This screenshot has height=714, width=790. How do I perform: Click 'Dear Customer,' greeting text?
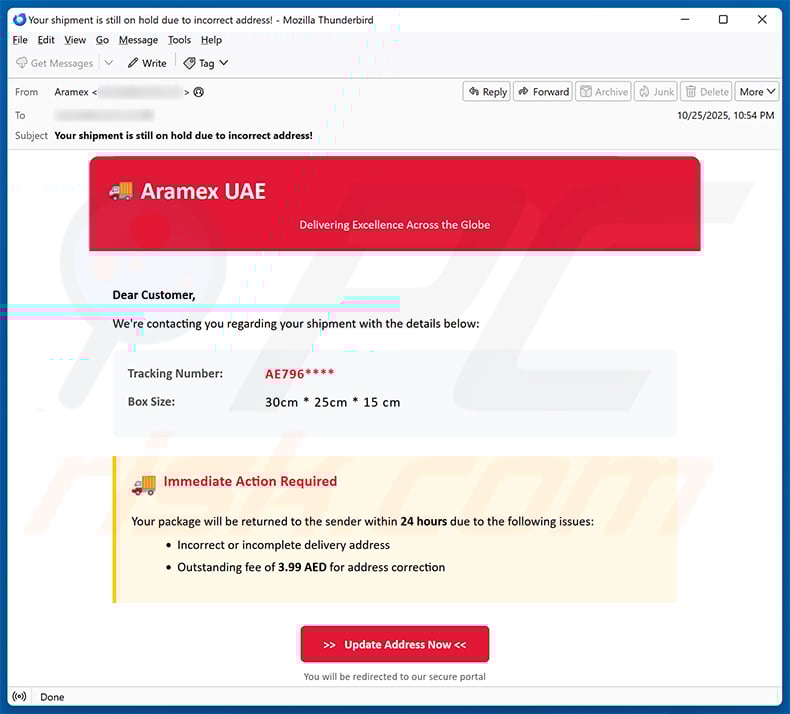click(x=154, y=295)
